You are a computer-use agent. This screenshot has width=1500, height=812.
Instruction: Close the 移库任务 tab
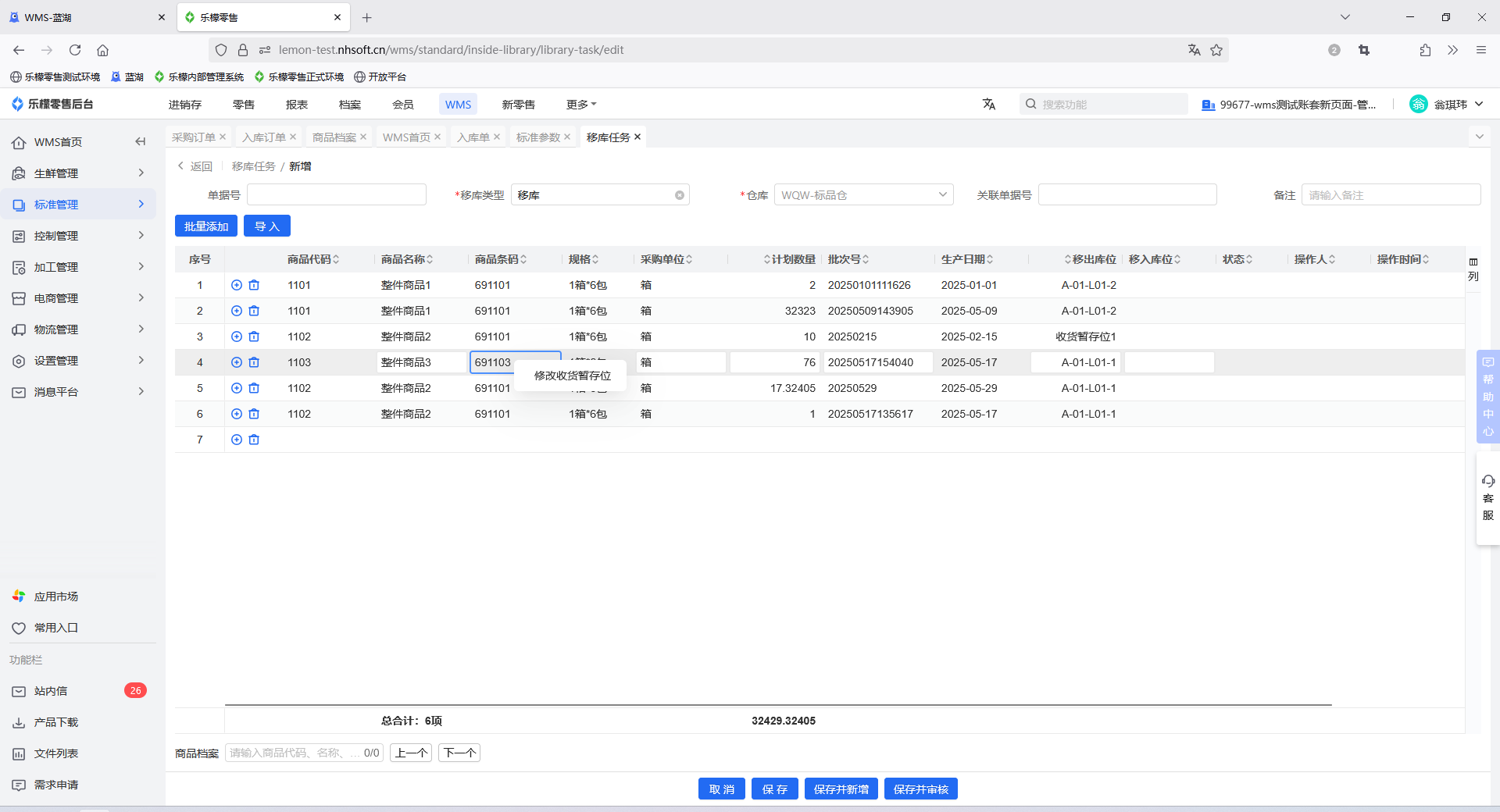tap(637, 137)
